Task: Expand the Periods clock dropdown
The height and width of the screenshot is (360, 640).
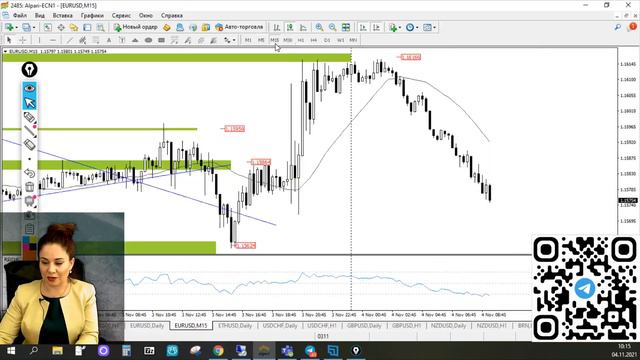Action: point(417,27)
